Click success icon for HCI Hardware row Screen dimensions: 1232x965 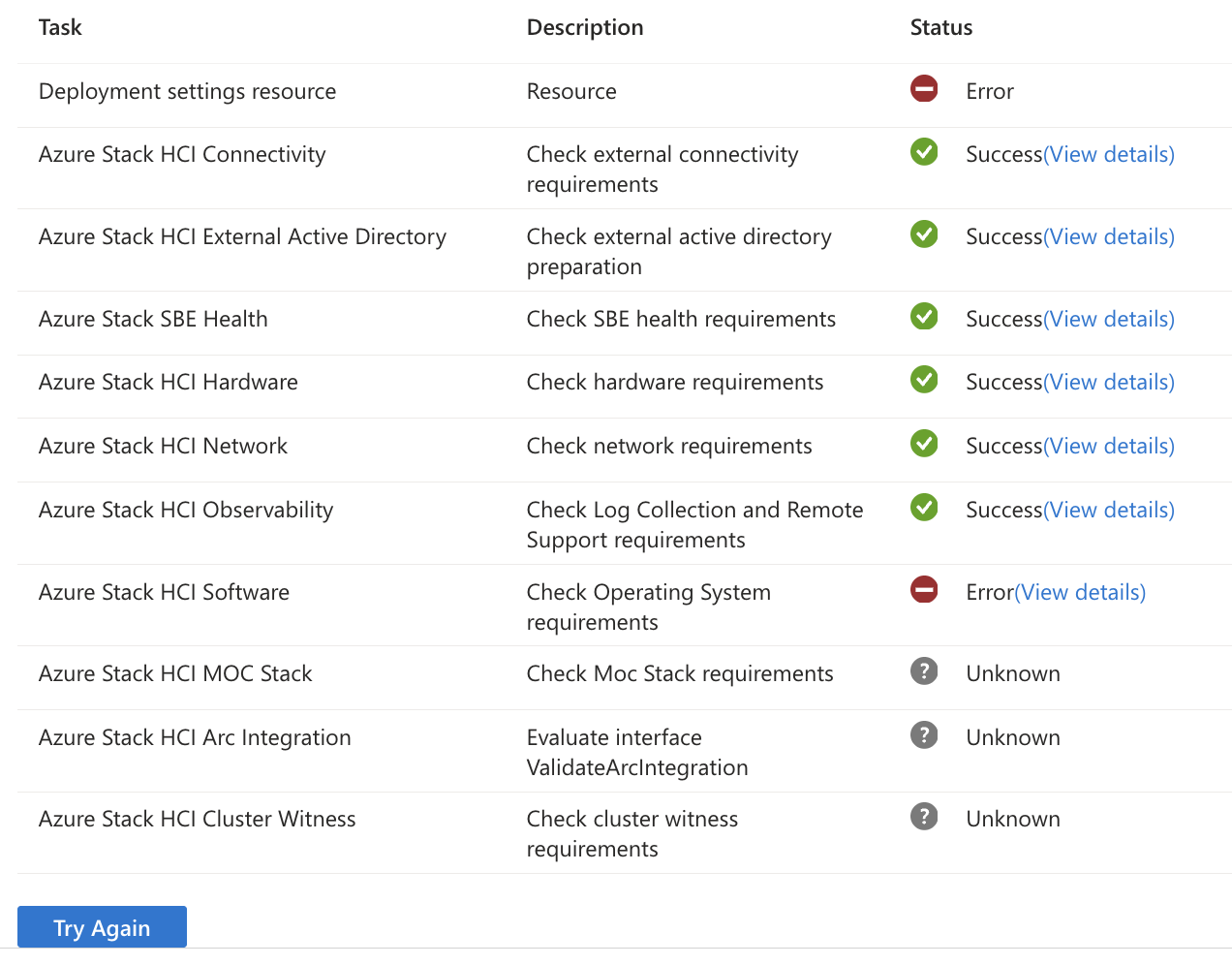[x=924, y=380]
